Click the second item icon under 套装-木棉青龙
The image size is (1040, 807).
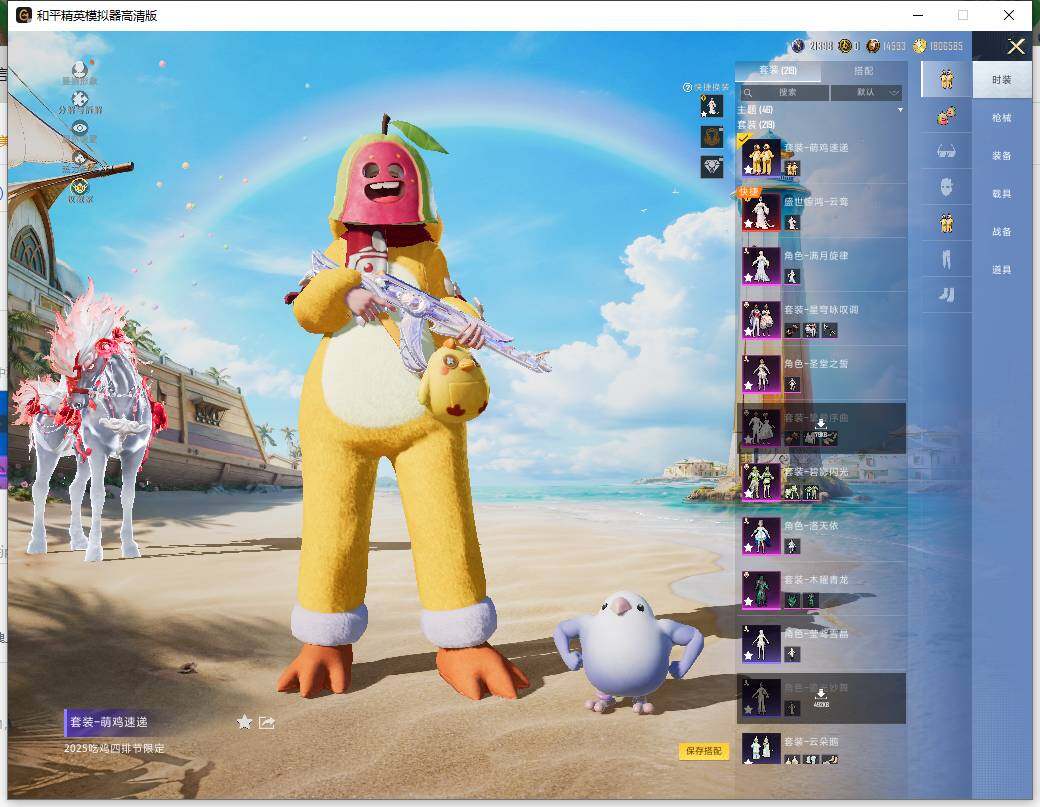811,601
